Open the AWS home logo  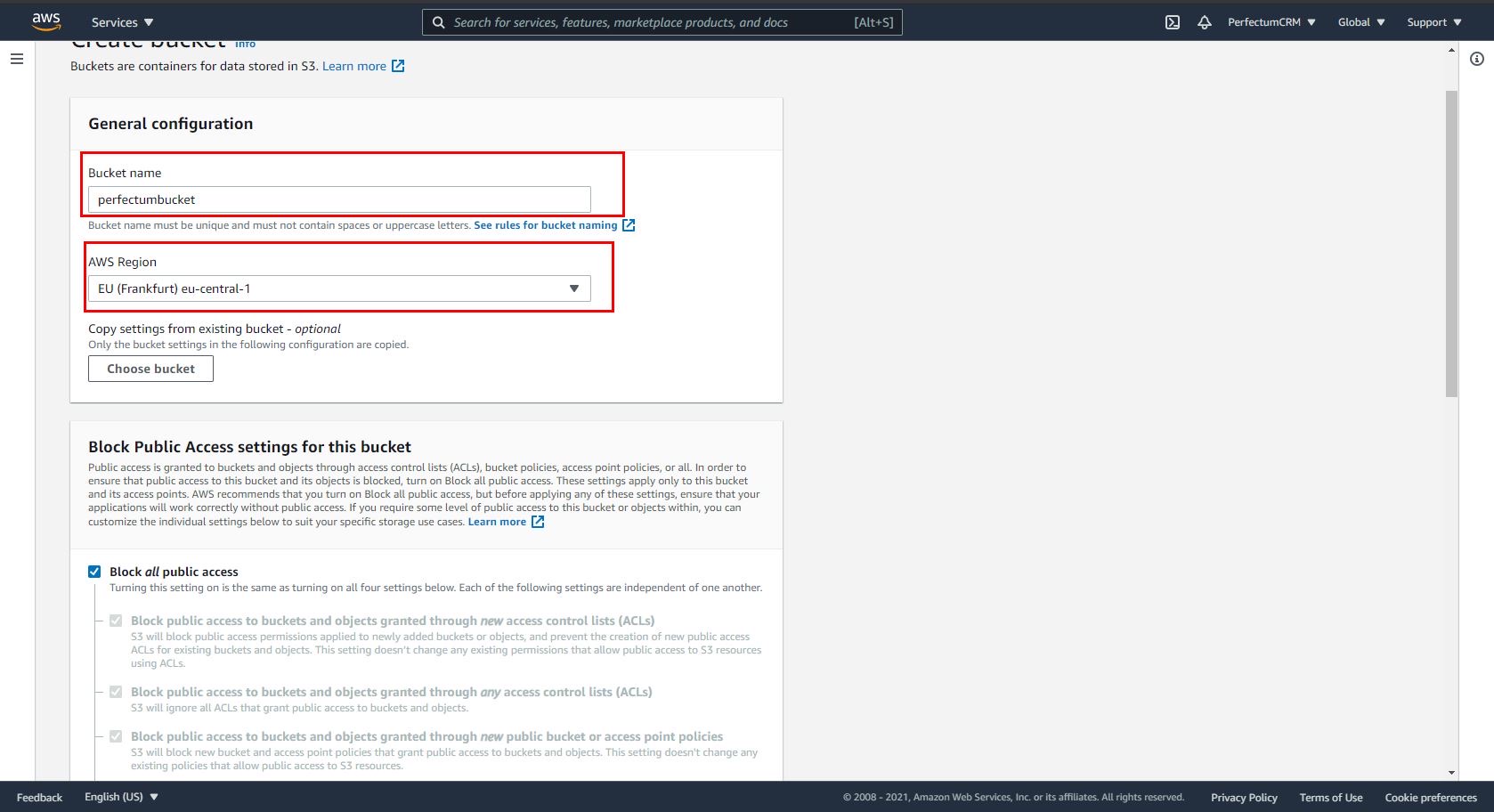tap(46, 21)
